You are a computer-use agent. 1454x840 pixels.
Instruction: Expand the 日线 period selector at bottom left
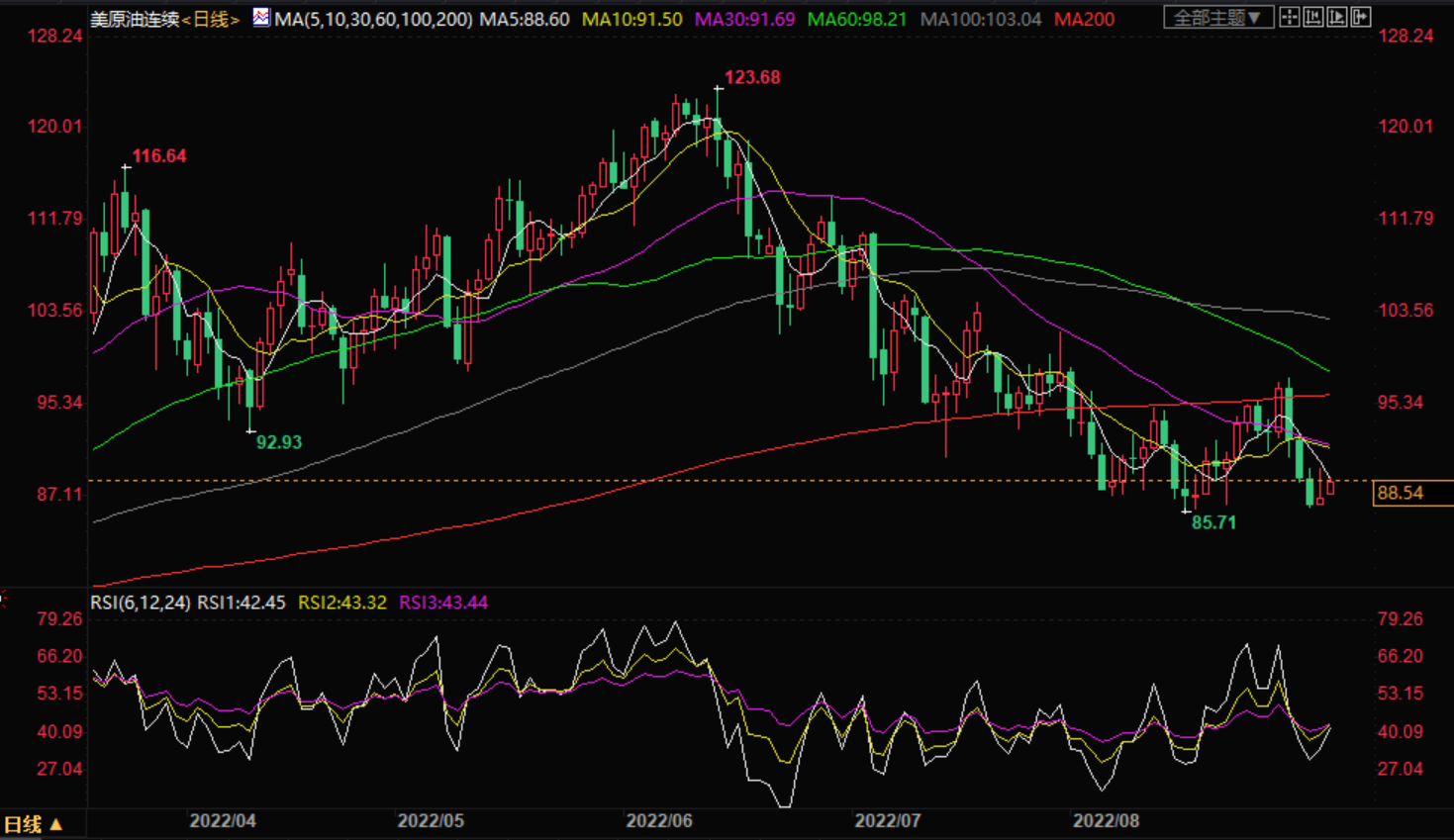pyautogui.click(x=33, y=824)
